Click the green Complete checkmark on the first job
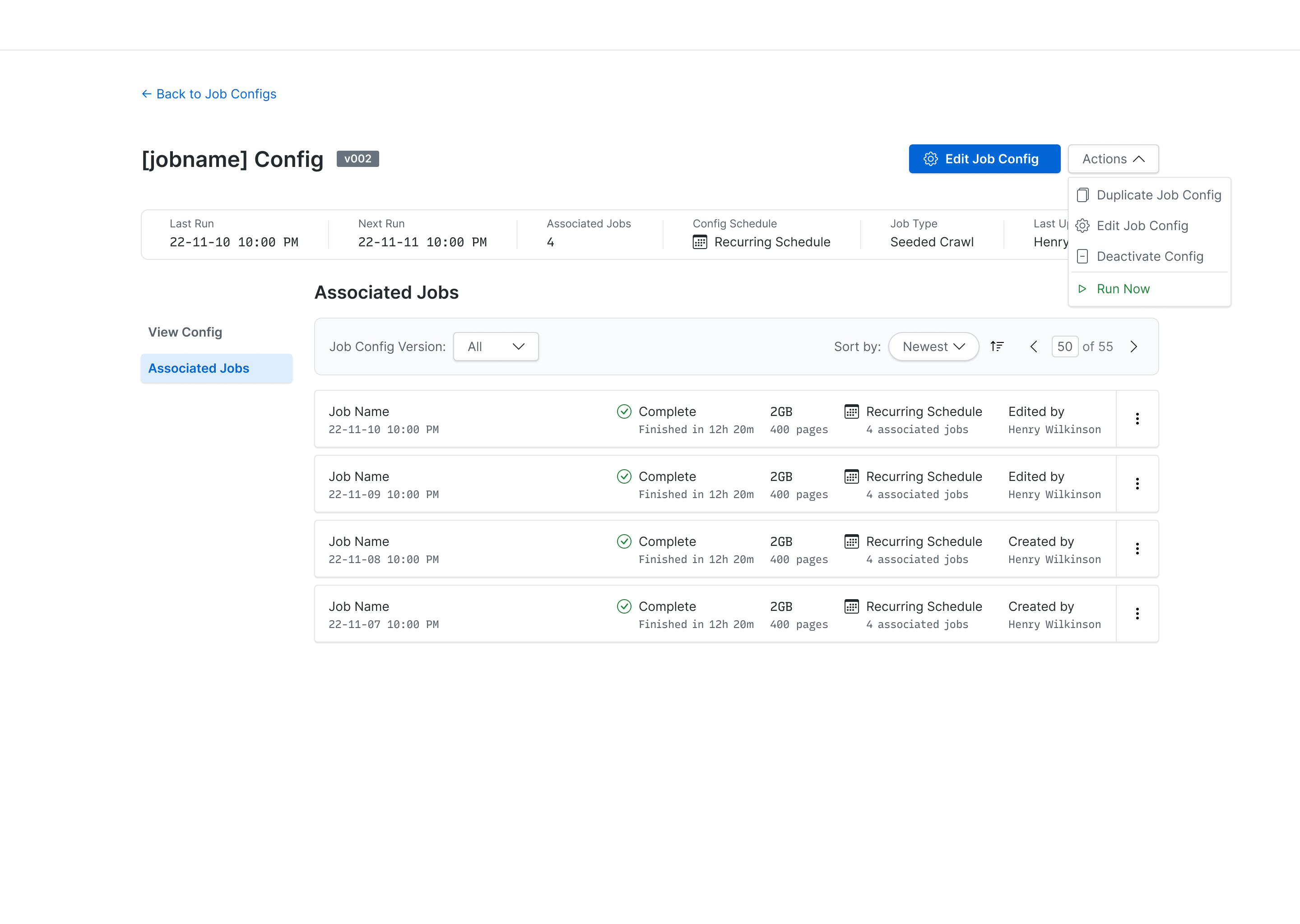The image size is (1300, 924). (624, 411)
